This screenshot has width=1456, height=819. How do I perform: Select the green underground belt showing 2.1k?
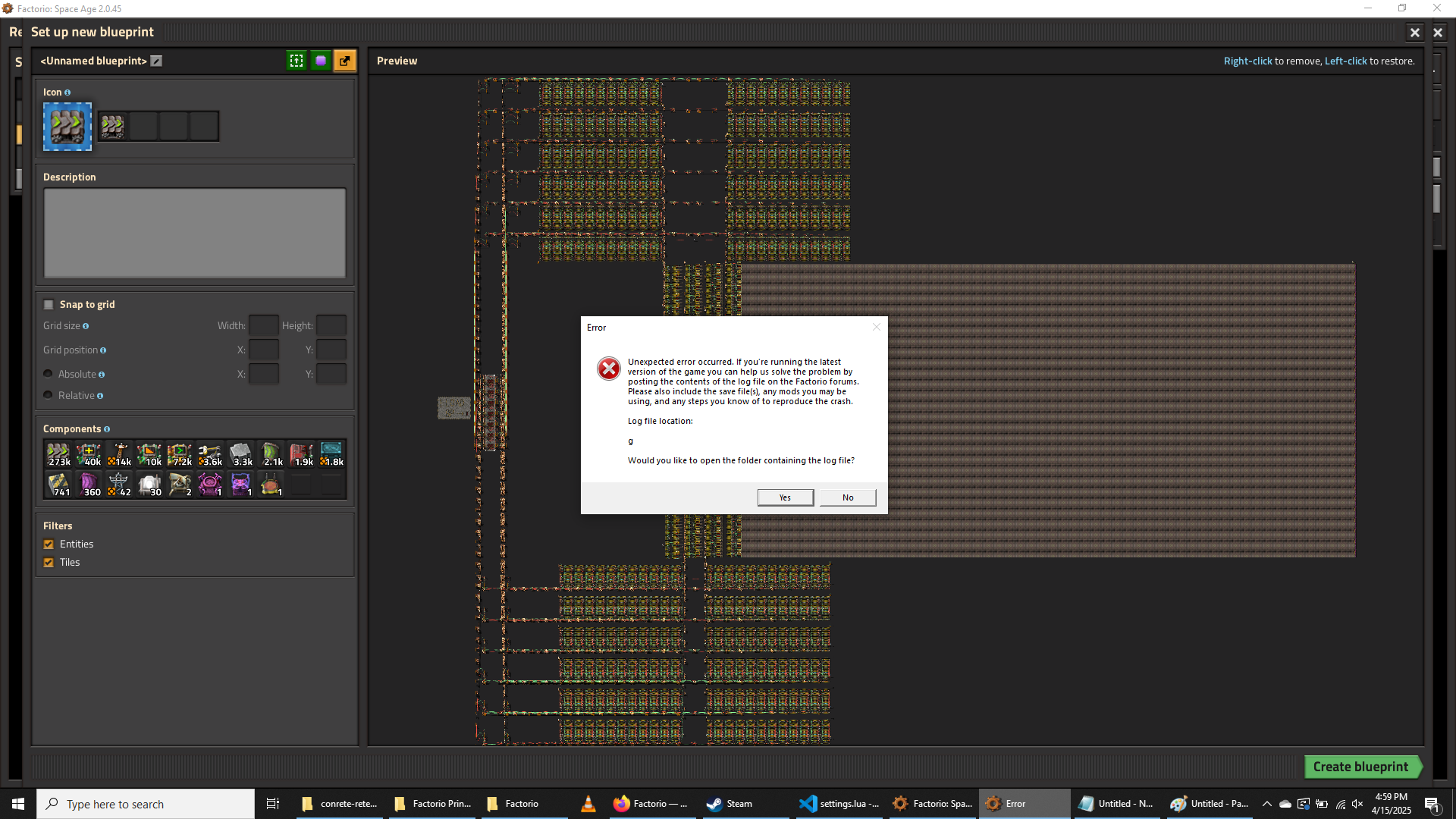pyautogui.click(x=271, y=454)
